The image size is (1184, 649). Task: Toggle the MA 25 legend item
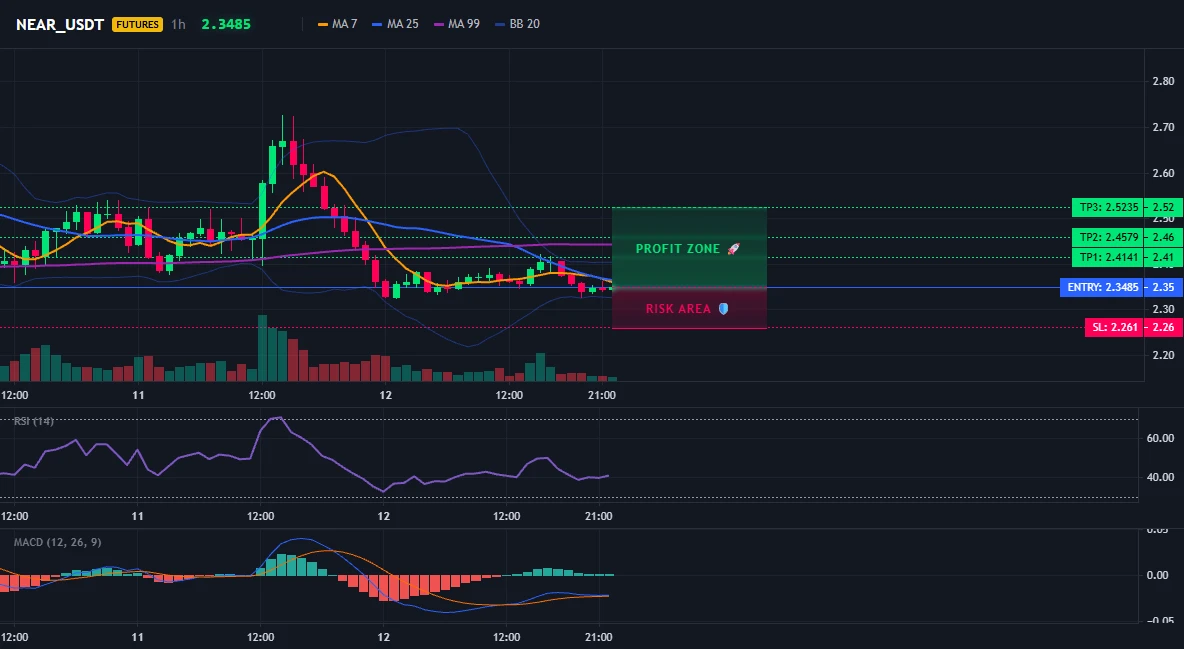[396, 24]
